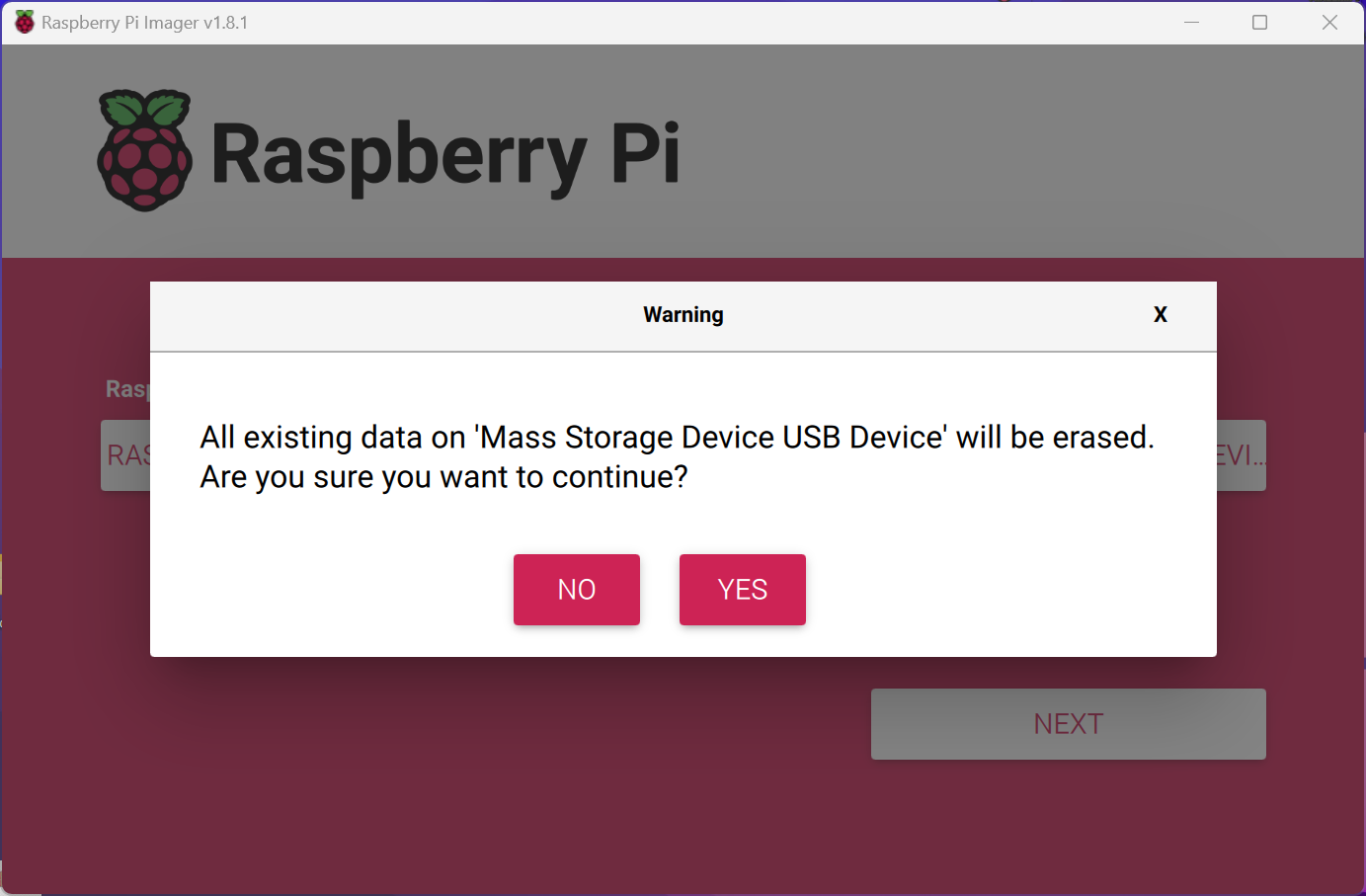Click the partially visible "Rasp" label
The height and width of the screenshot is (896, 1366).
pyautogui.click(x=126, y=389)
